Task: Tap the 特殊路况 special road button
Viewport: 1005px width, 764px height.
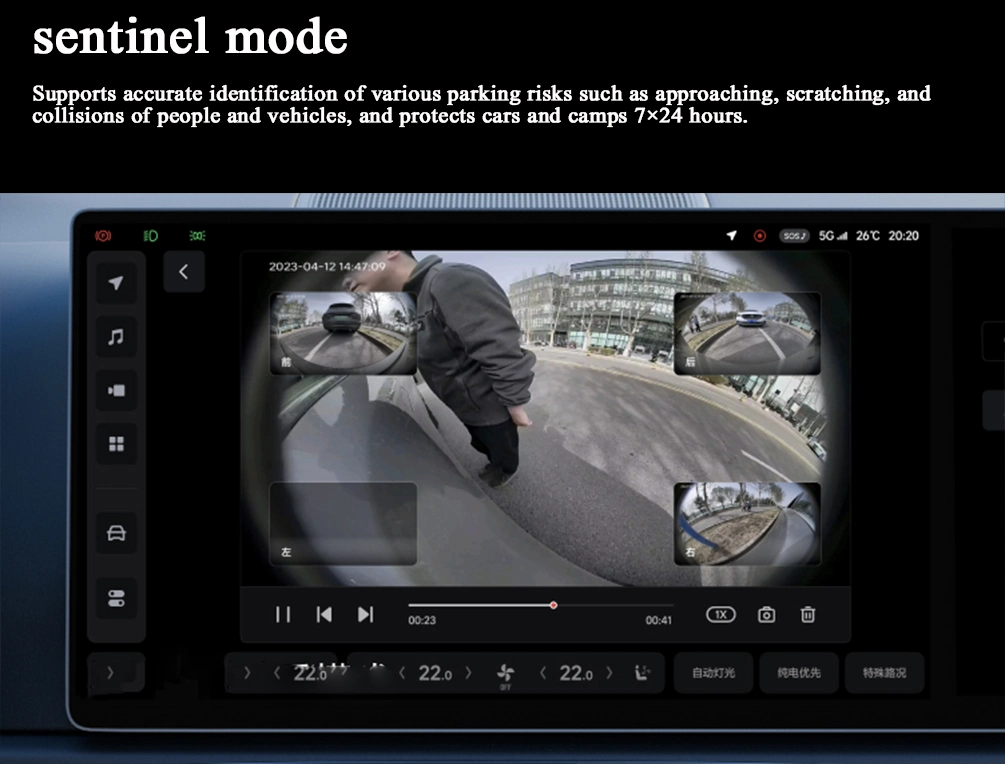Action: pyautogui.click(x=884, y=673)
